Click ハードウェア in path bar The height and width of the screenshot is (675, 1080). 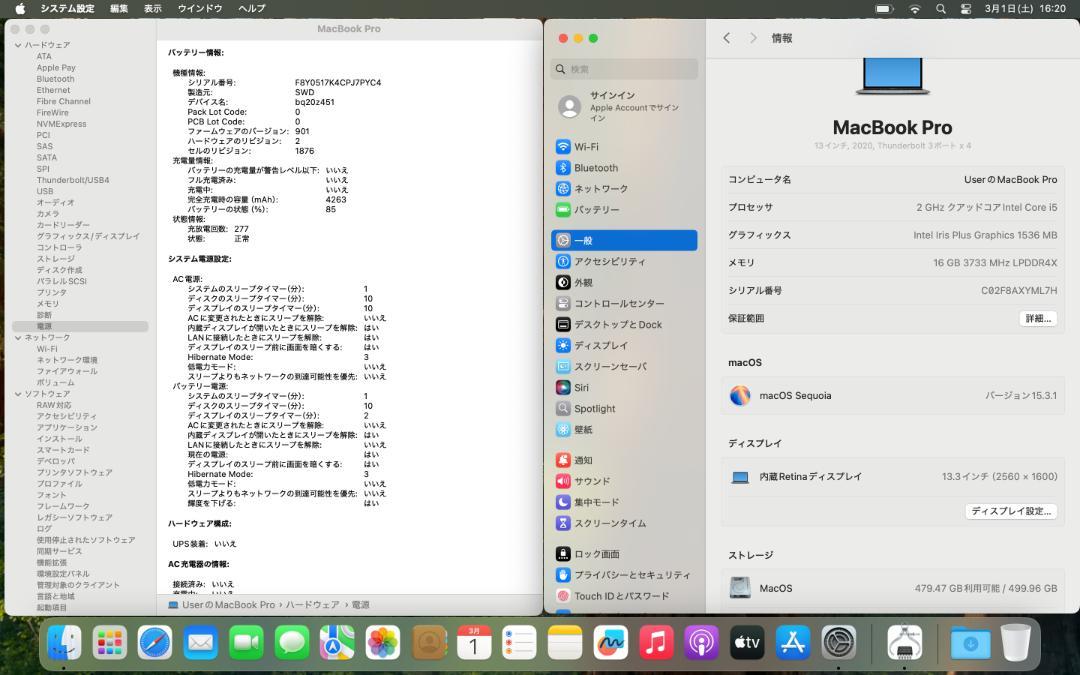(312, 605)
